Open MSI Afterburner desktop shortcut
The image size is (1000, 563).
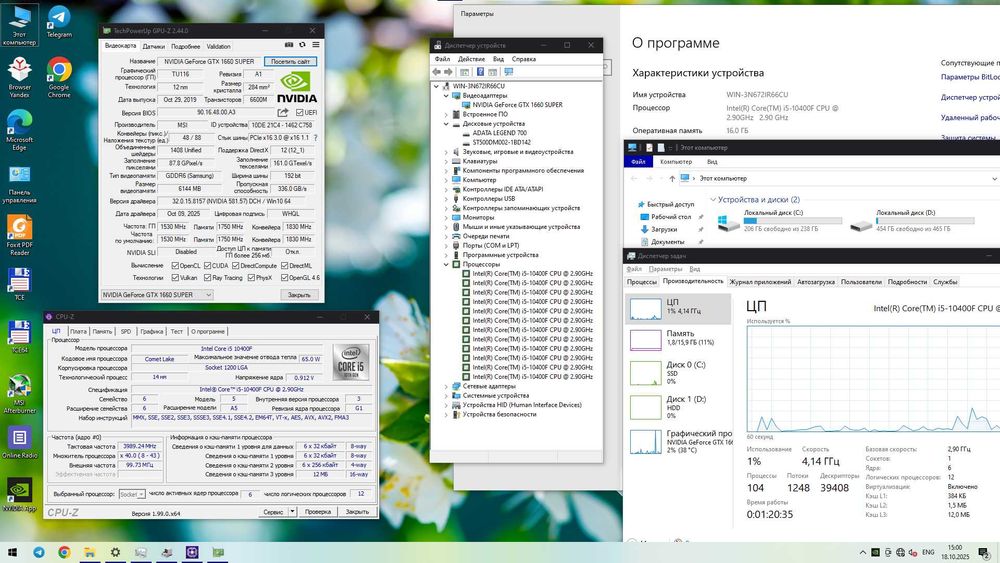(19, 393)
